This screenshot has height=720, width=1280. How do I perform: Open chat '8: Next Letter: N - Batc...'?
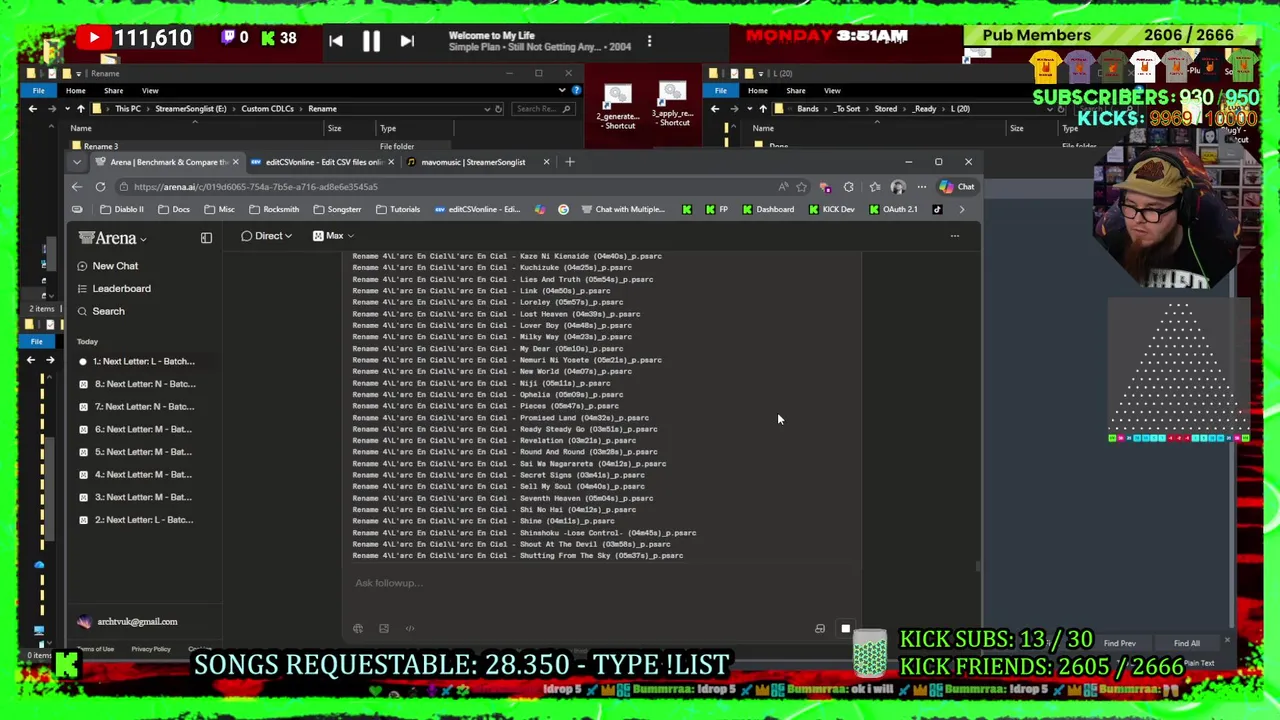click(x=138, y=384)
